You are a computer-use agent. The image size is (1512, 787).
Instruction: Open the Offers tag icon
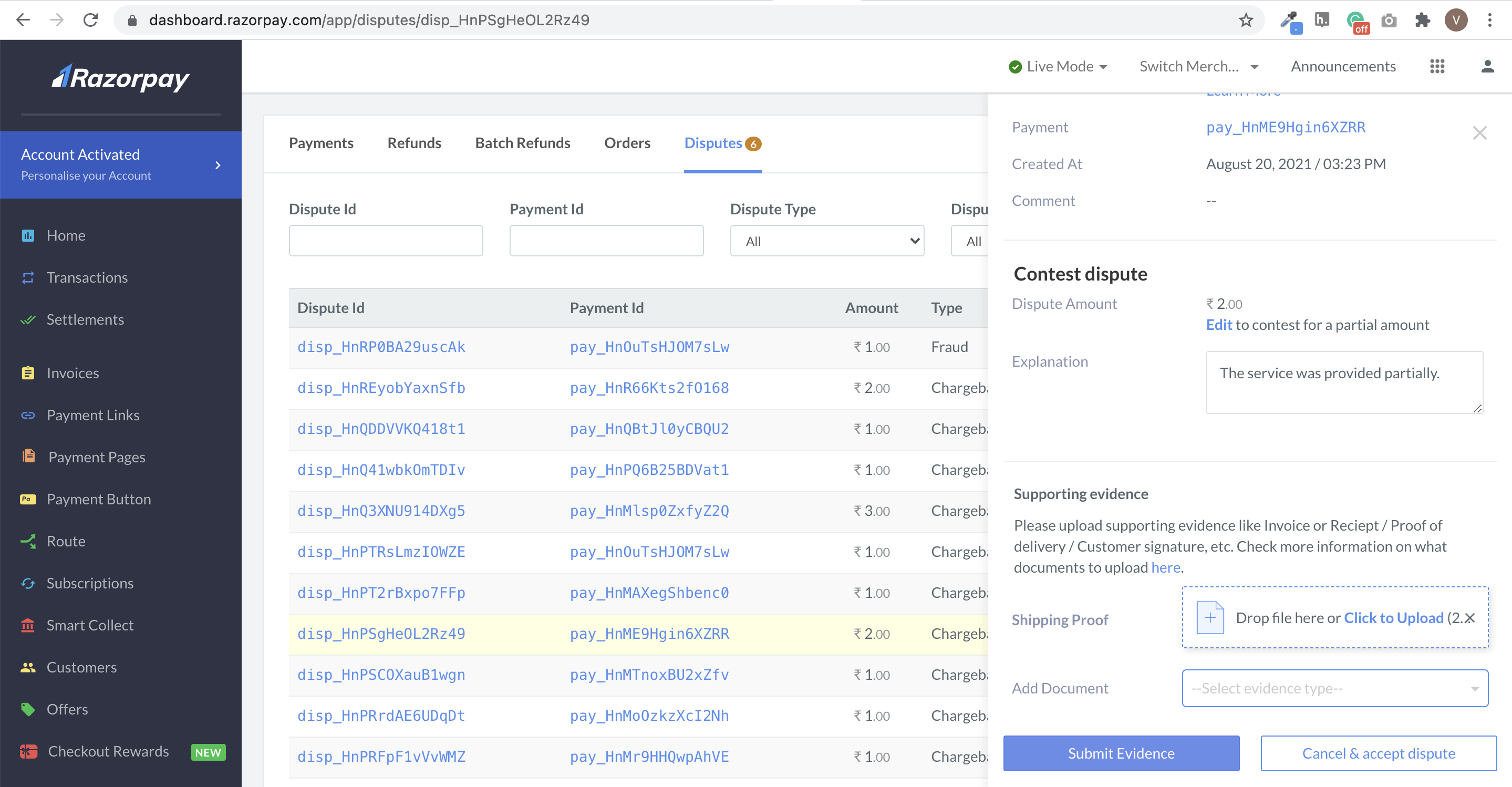tap(28, 710)
